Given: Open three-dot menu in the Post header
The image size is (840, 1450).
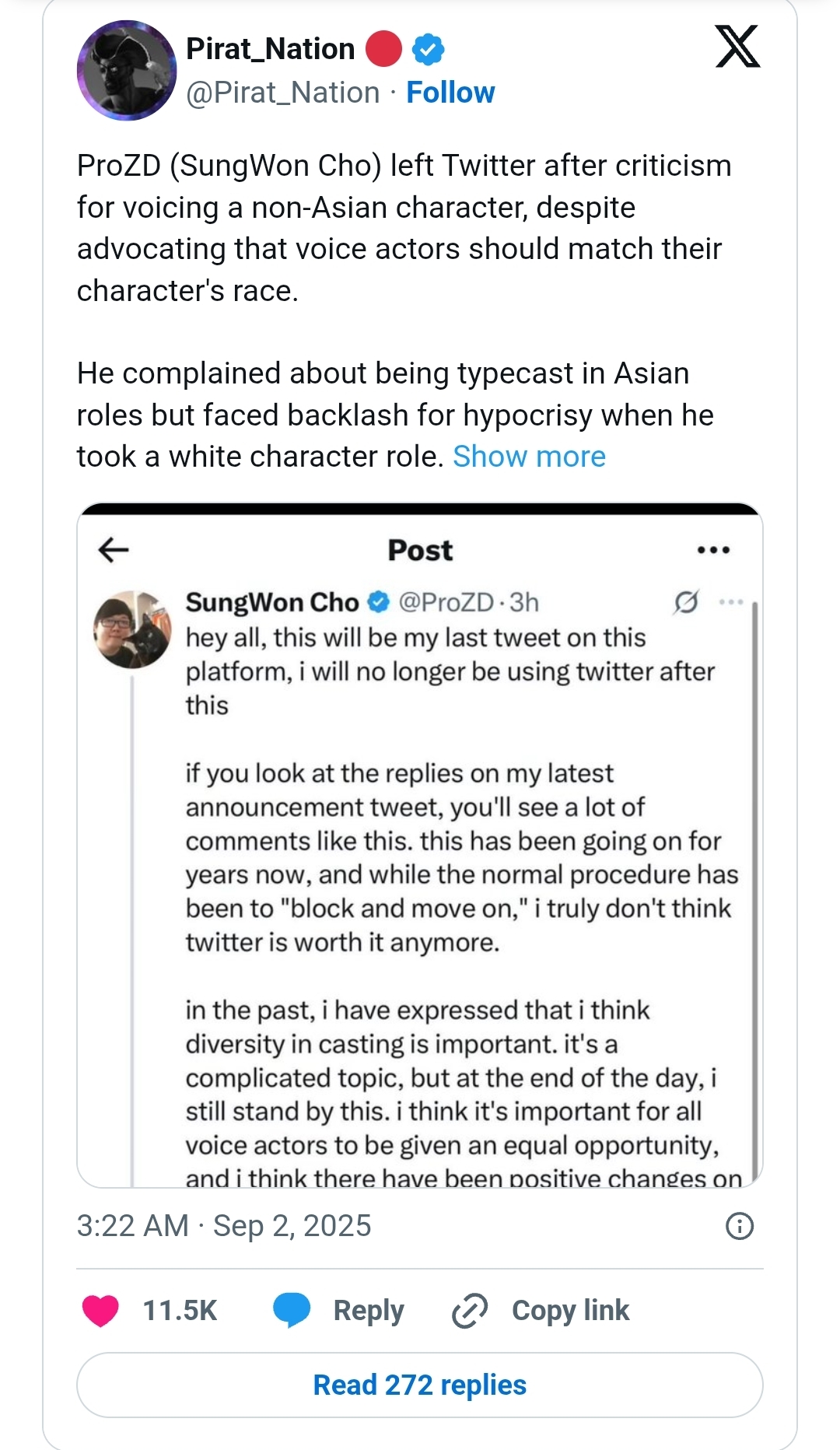Looking at the screenshot, I should (713, 550).
